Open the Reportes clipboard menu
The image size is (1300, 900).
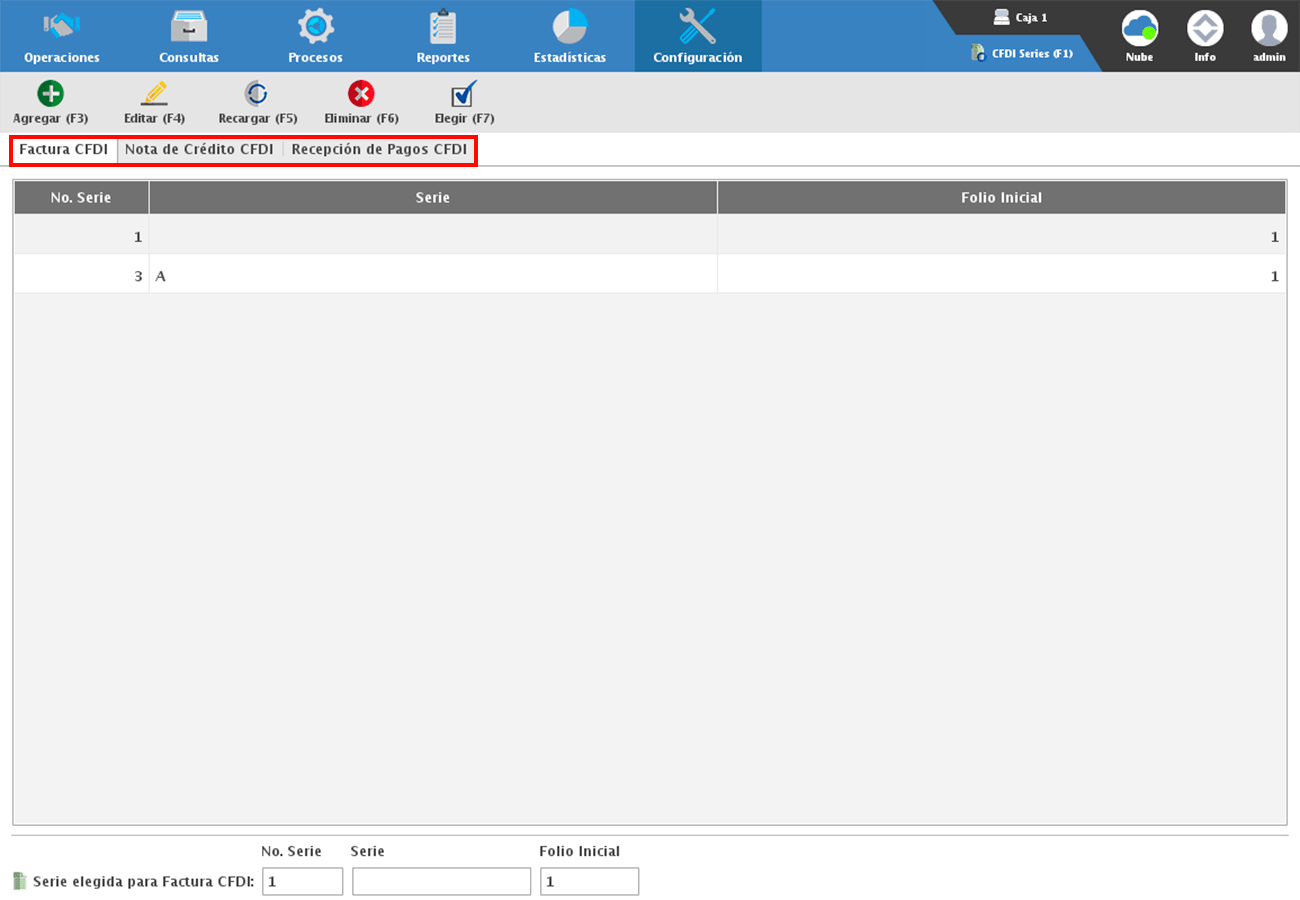click(443, 36)
